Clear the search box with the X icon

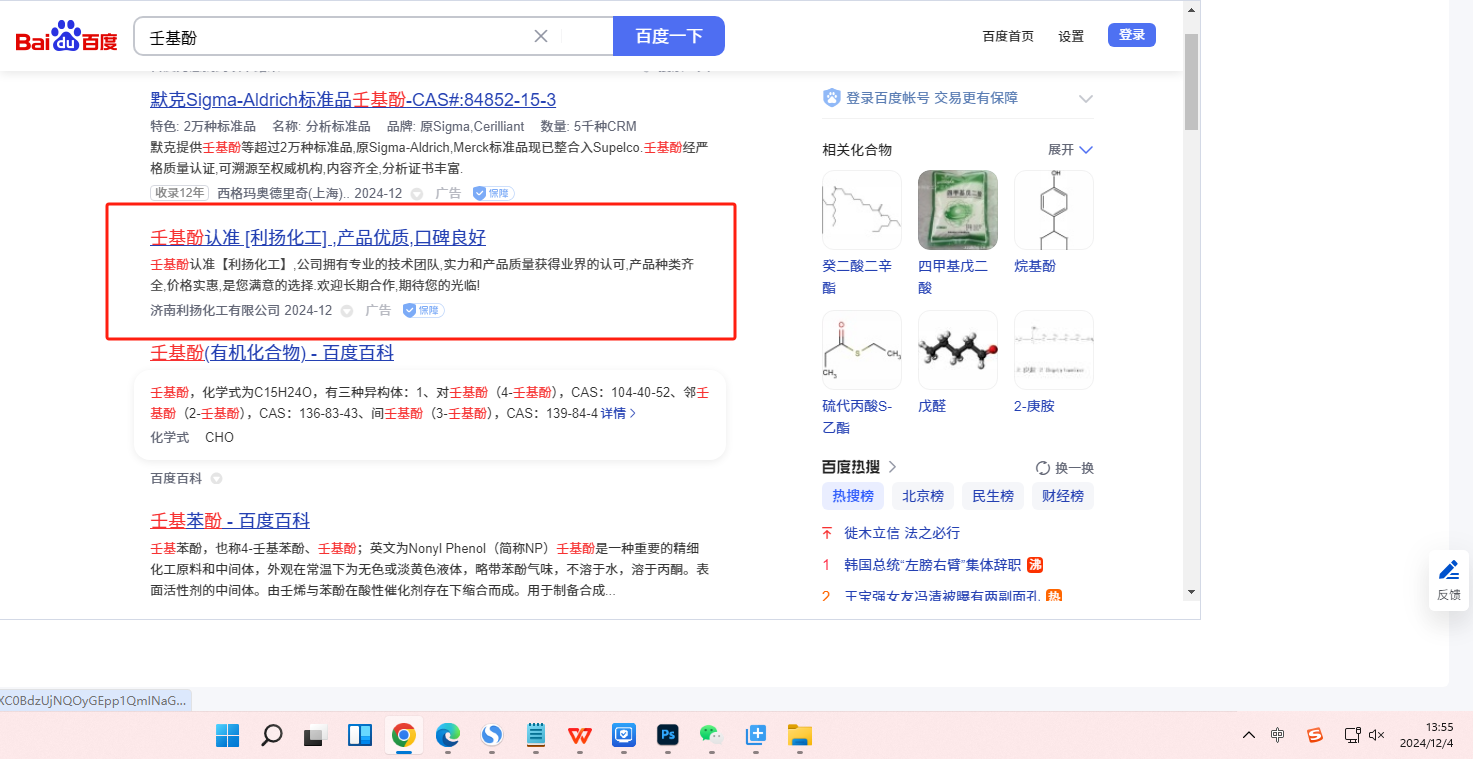pos(541,36)
